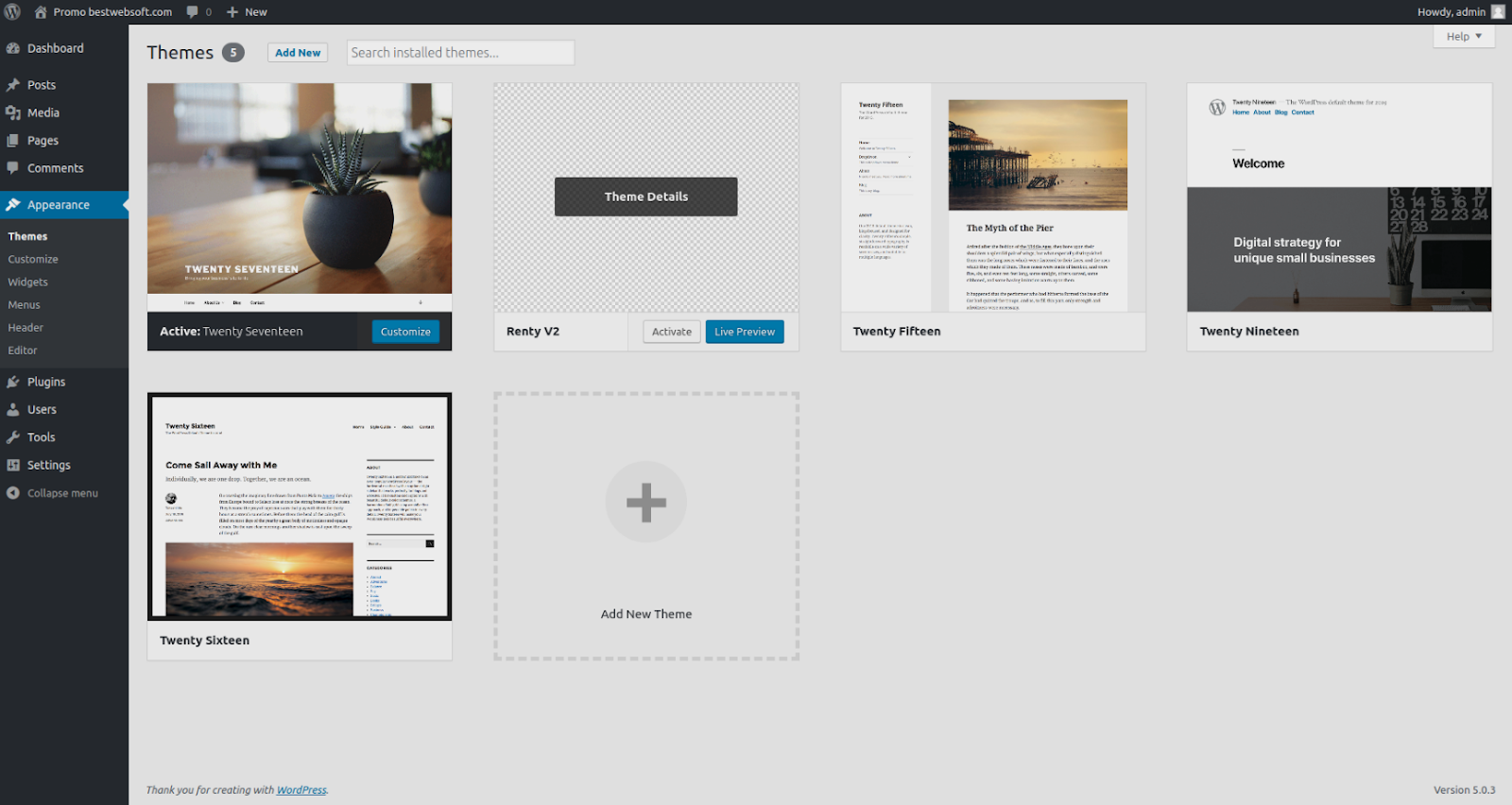Click the Renty V2 theme name
The height and width of the screenshot is (805, 1512).
coord(533,332)
